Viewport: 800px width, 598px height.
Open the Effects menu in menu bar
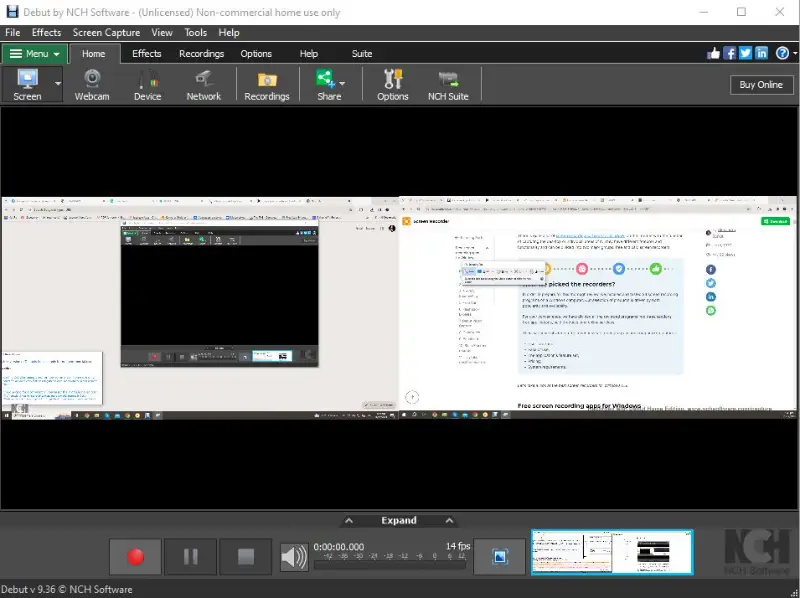coord(46,32)
